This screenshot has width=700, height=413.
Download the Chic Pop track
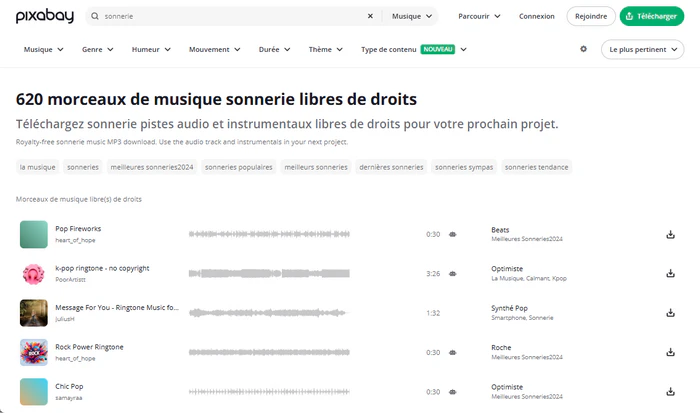[670, 391]
